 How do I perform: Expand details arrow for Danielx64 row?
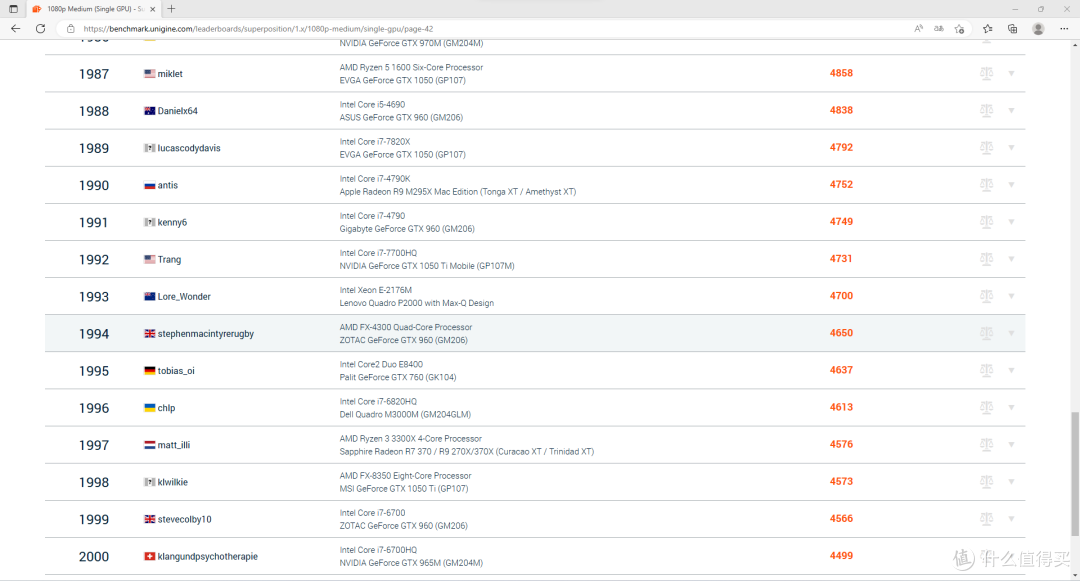point(1011,111)
